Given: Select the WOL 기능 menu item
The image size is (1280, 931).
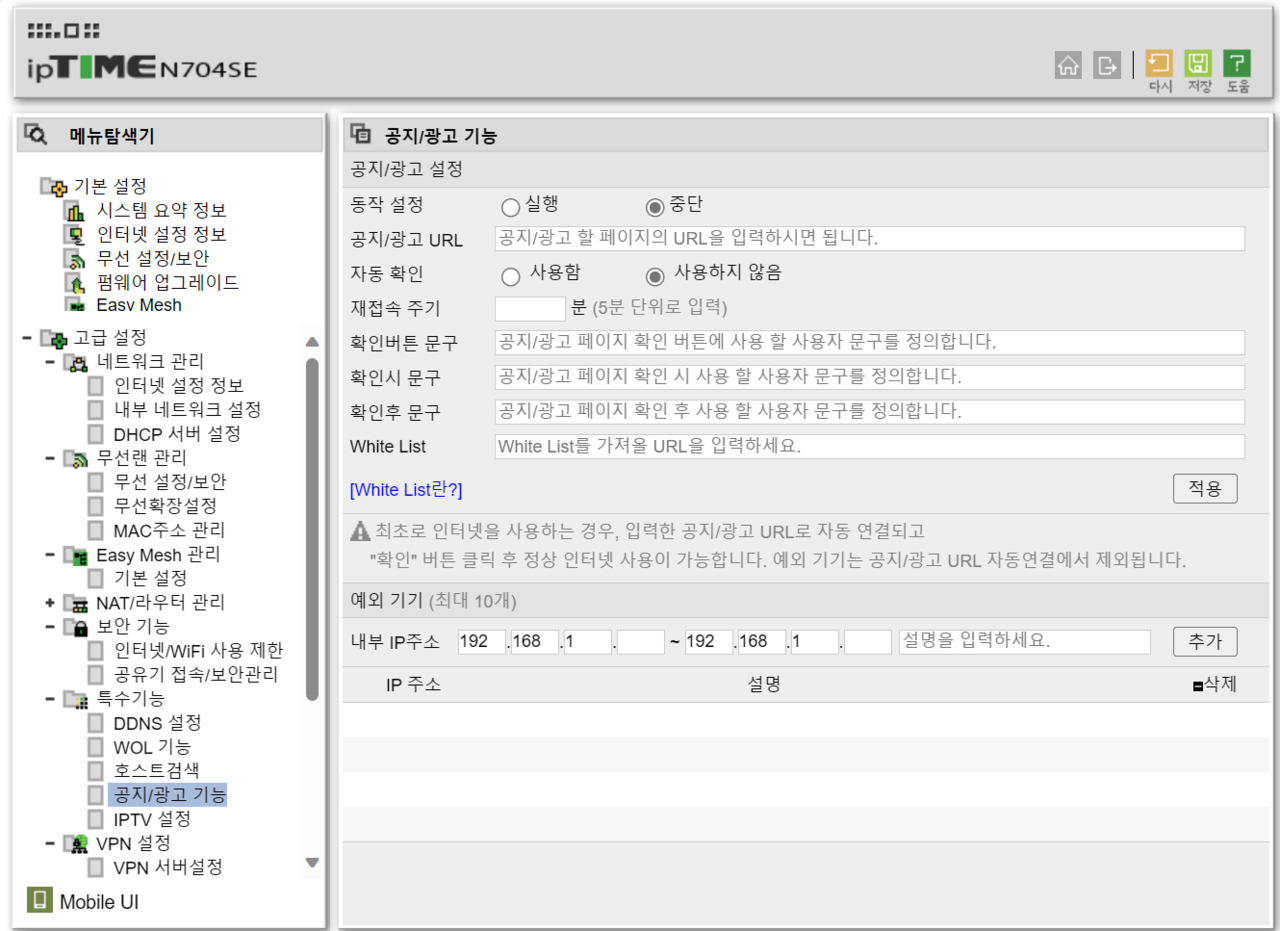Looking at the screenshot, I should pyautogui.click(x=151, y=747).
